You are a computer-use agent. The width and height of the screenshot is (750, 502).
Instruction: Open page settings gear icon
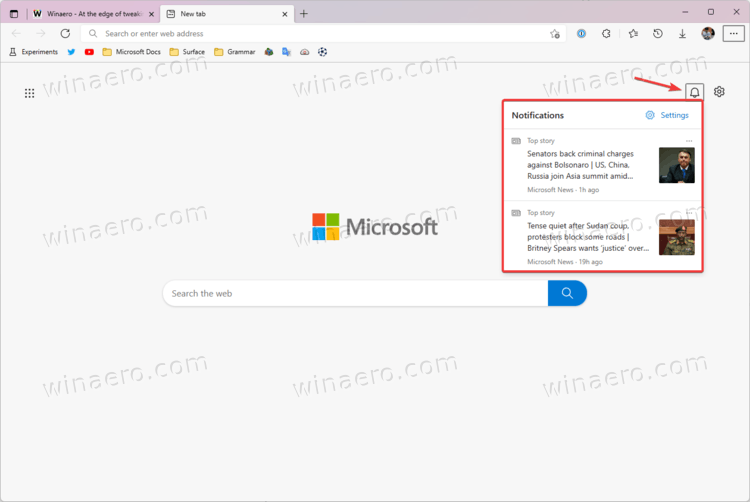[x=719, y=92]
